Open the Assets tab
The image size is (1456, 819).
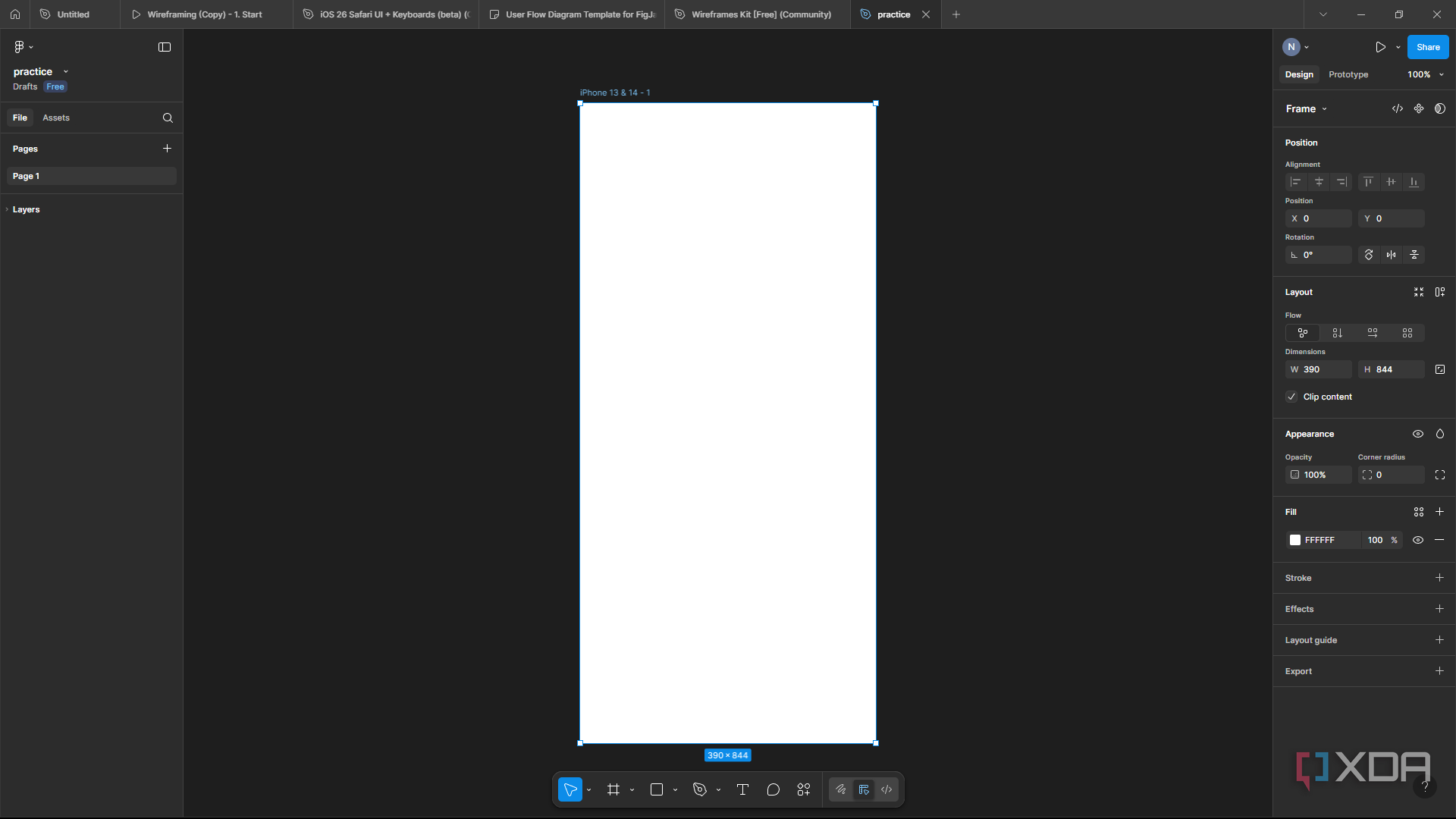(56, 118)
